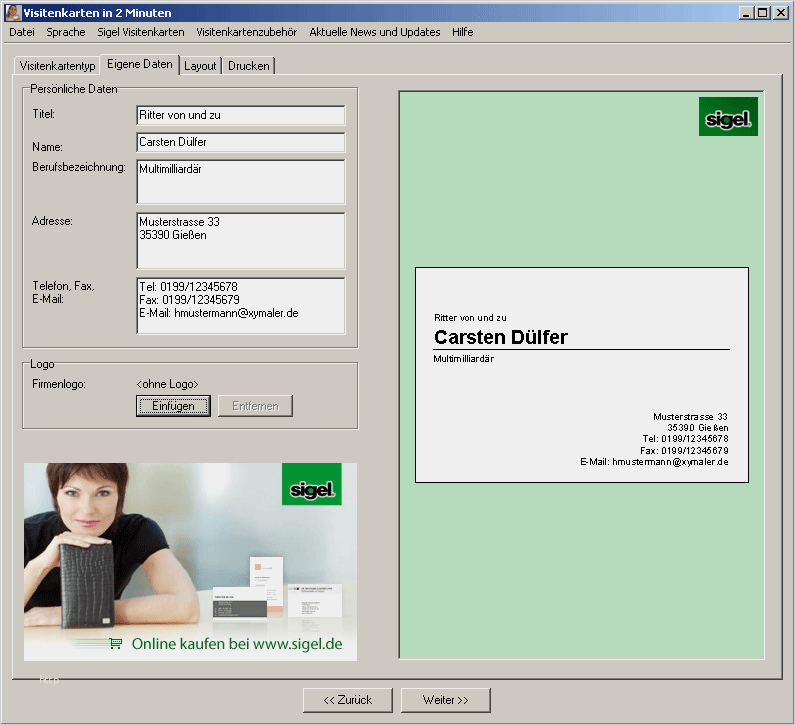Open the Hilfe menu

(x=462, y=32)
